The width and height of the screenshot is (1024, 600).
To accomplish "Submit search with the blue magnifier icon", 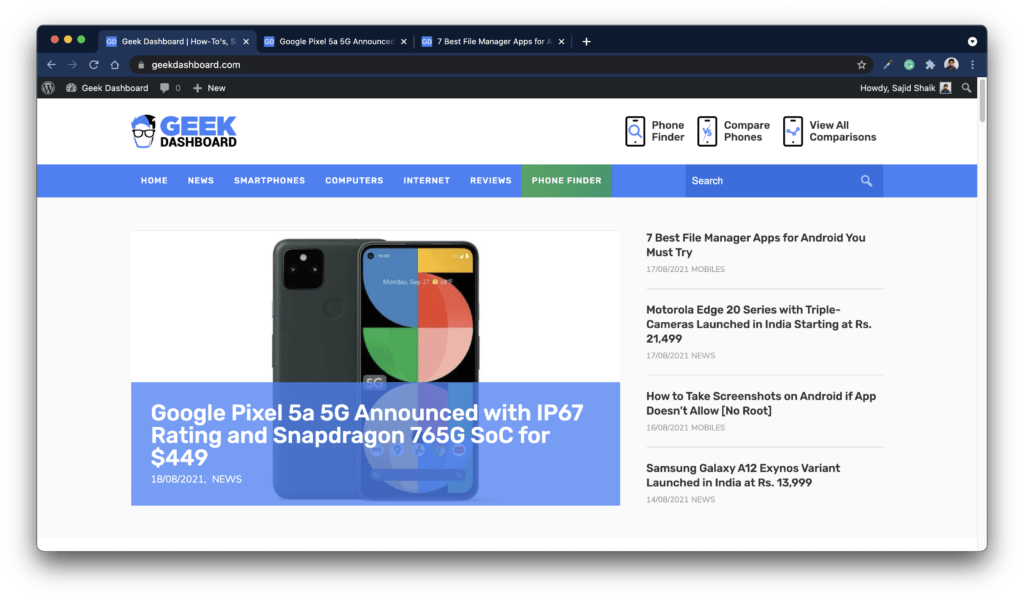I will click(866, 181).
